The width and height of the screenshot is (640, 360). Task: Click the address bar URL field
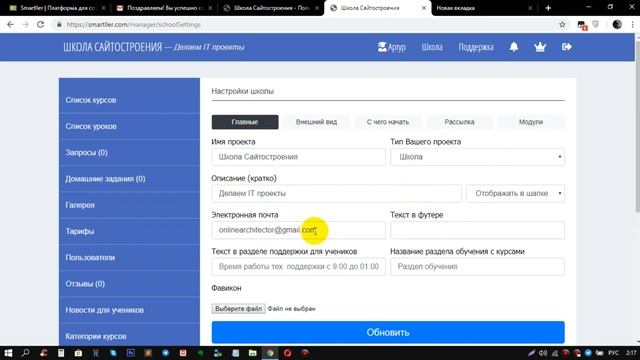coord(306,24)
